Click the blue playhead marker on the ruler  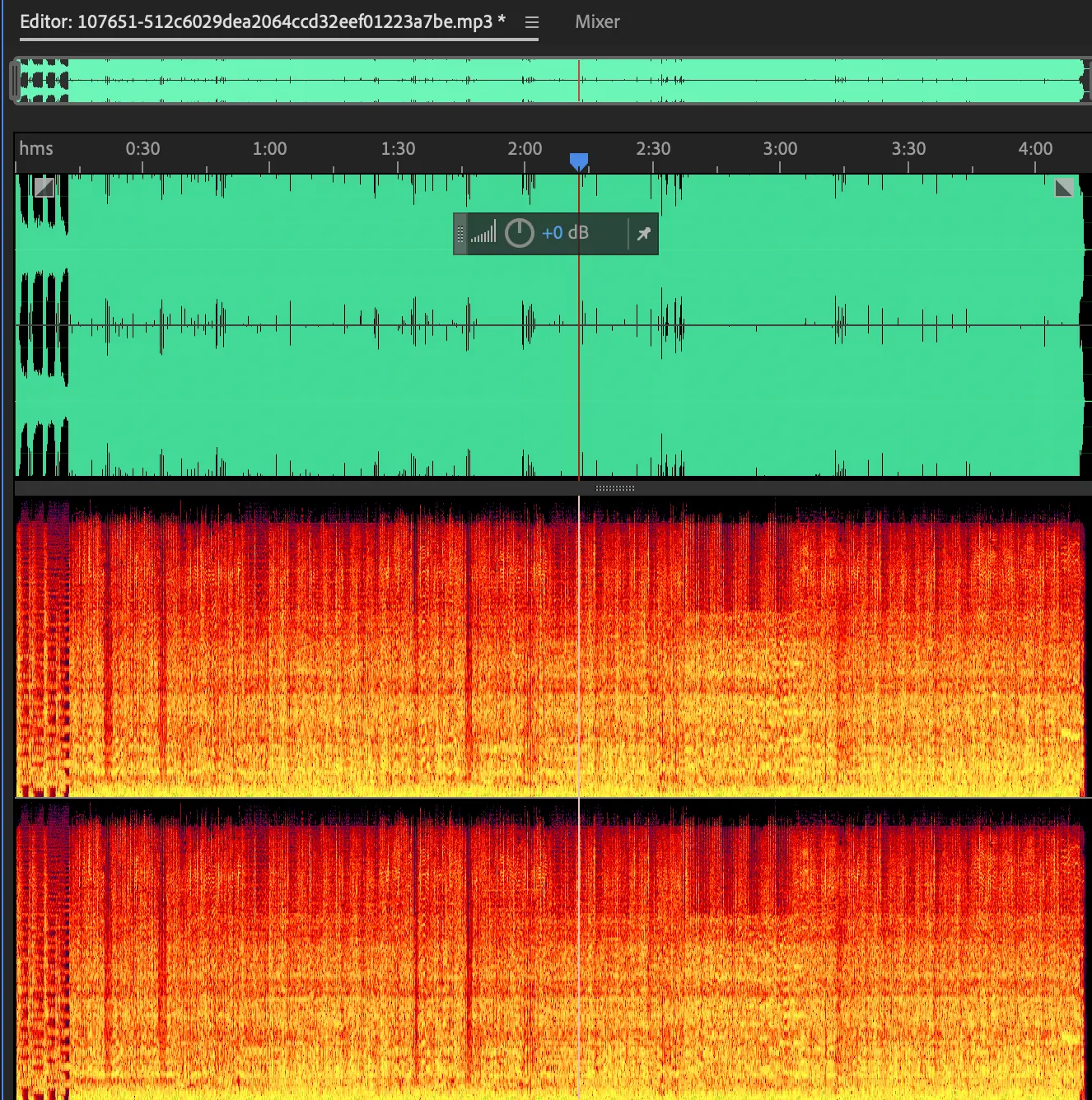click(x=579, y=161)
